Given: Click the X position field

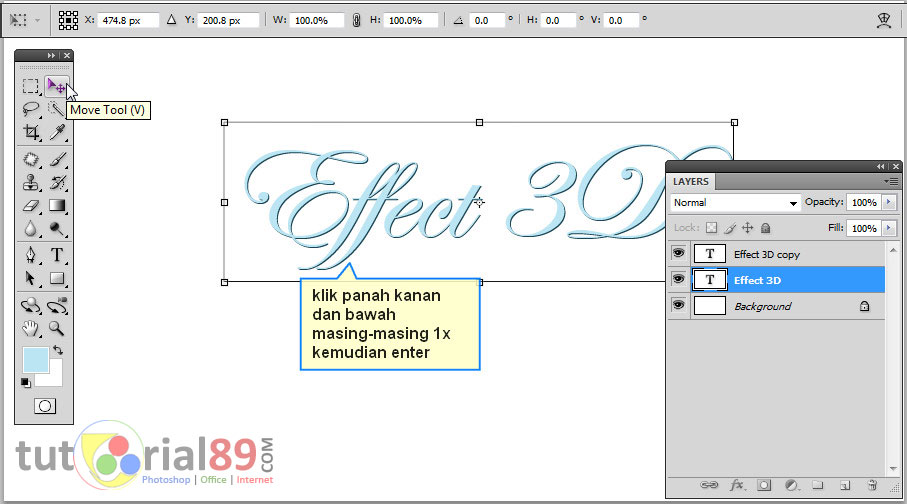Looking at the screenshot, I should click(128, 20).
